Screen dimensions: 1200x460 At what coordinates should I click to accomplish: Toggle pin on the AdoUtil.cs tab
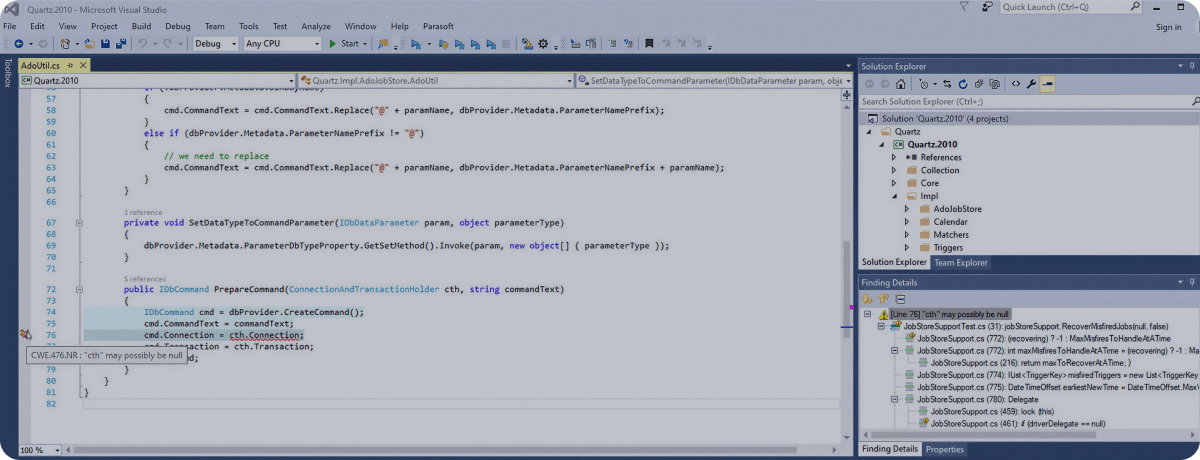click(x=69, y=66)
